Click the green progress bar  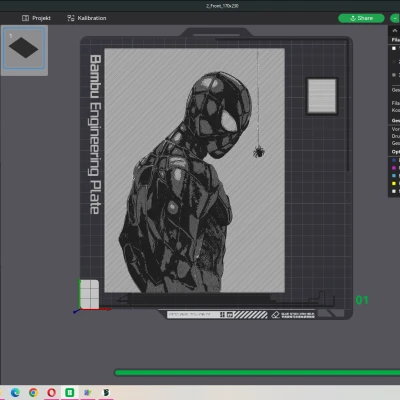click(257, 372)
